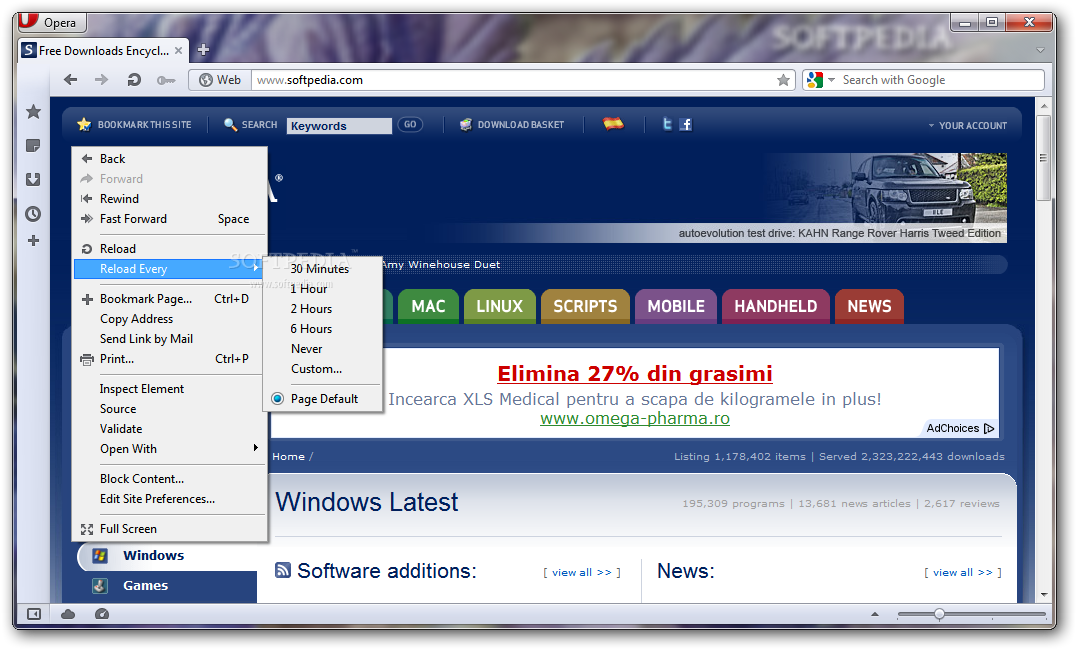Open the Games category in the sidebar

(145, 585)
